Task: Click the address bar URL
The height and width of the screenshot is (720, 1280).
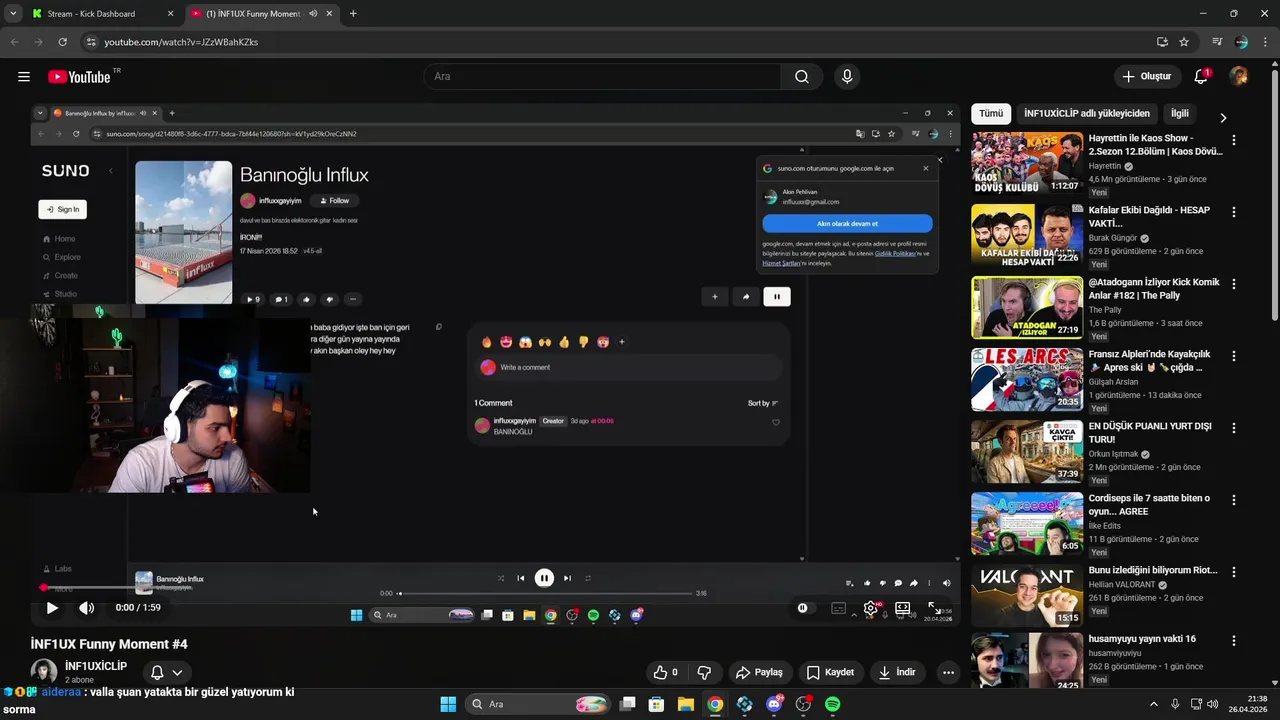Action: click(181, 42)
